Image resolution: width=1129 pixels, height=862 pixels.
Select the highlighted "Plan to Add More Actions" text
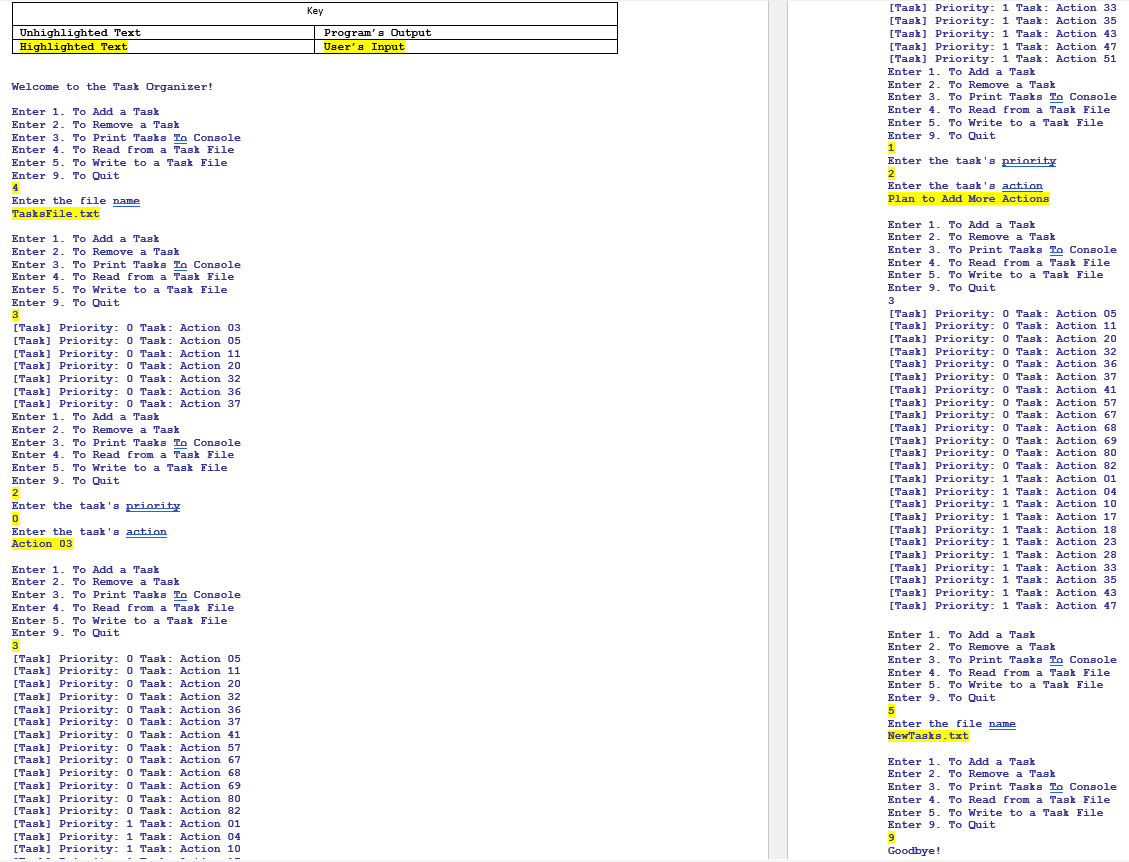[x=968, y=199]
